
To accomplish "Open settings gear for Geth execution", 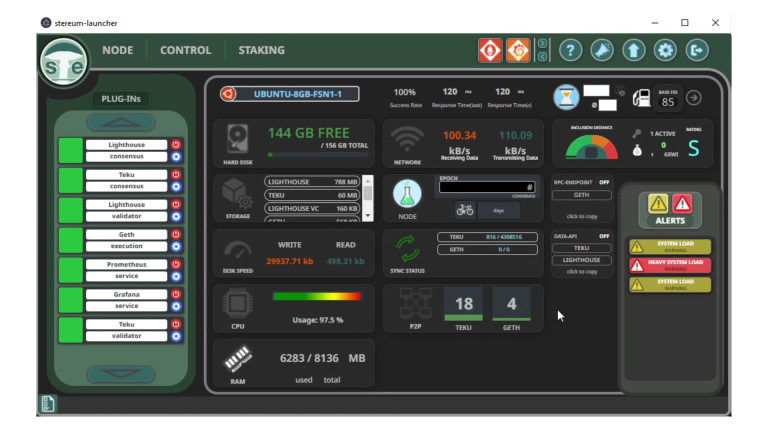I will point(176,246).
